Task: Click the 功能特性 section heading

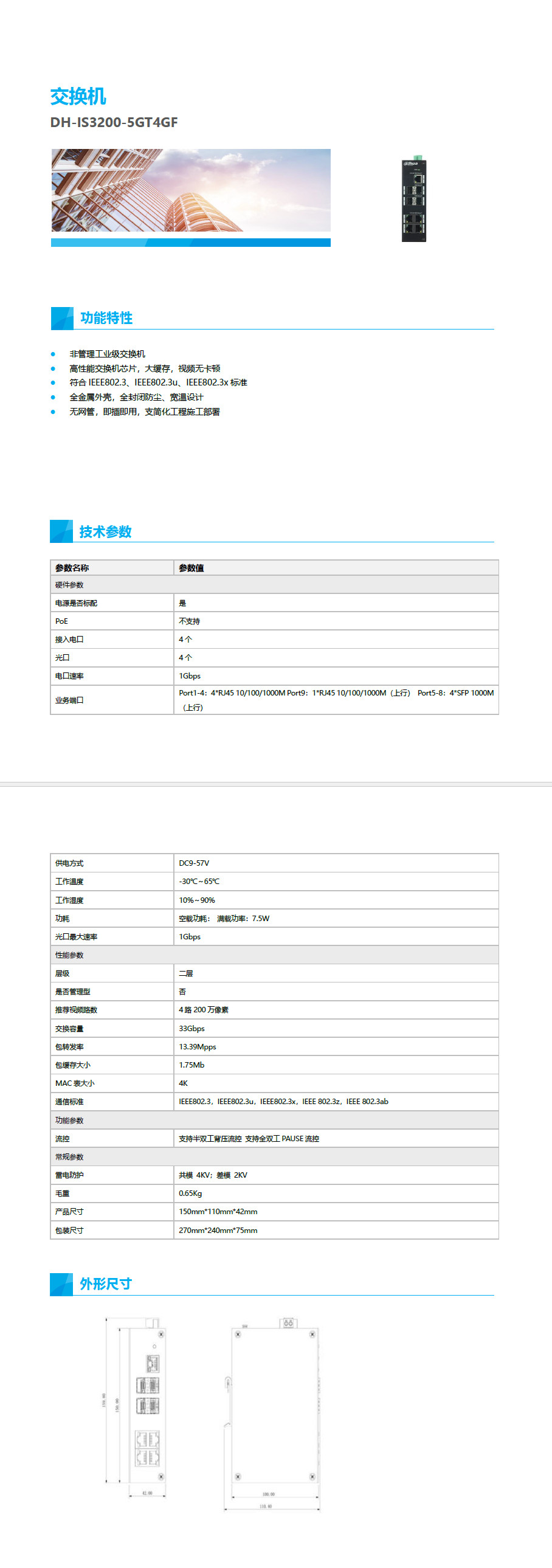Action: point(106,318)
